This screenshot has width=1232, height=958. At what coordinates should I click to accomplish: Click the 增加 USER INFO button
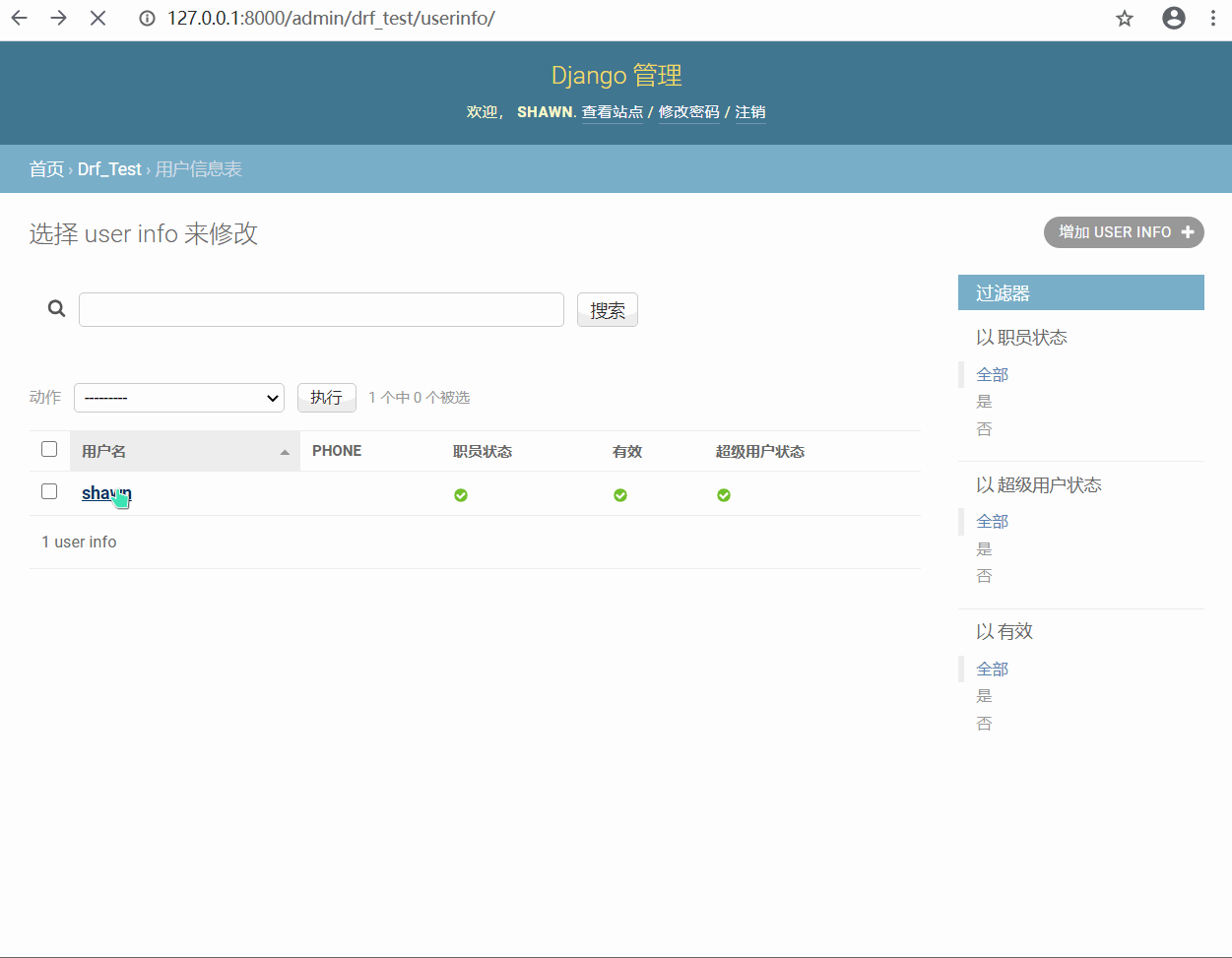(1124, 232)
